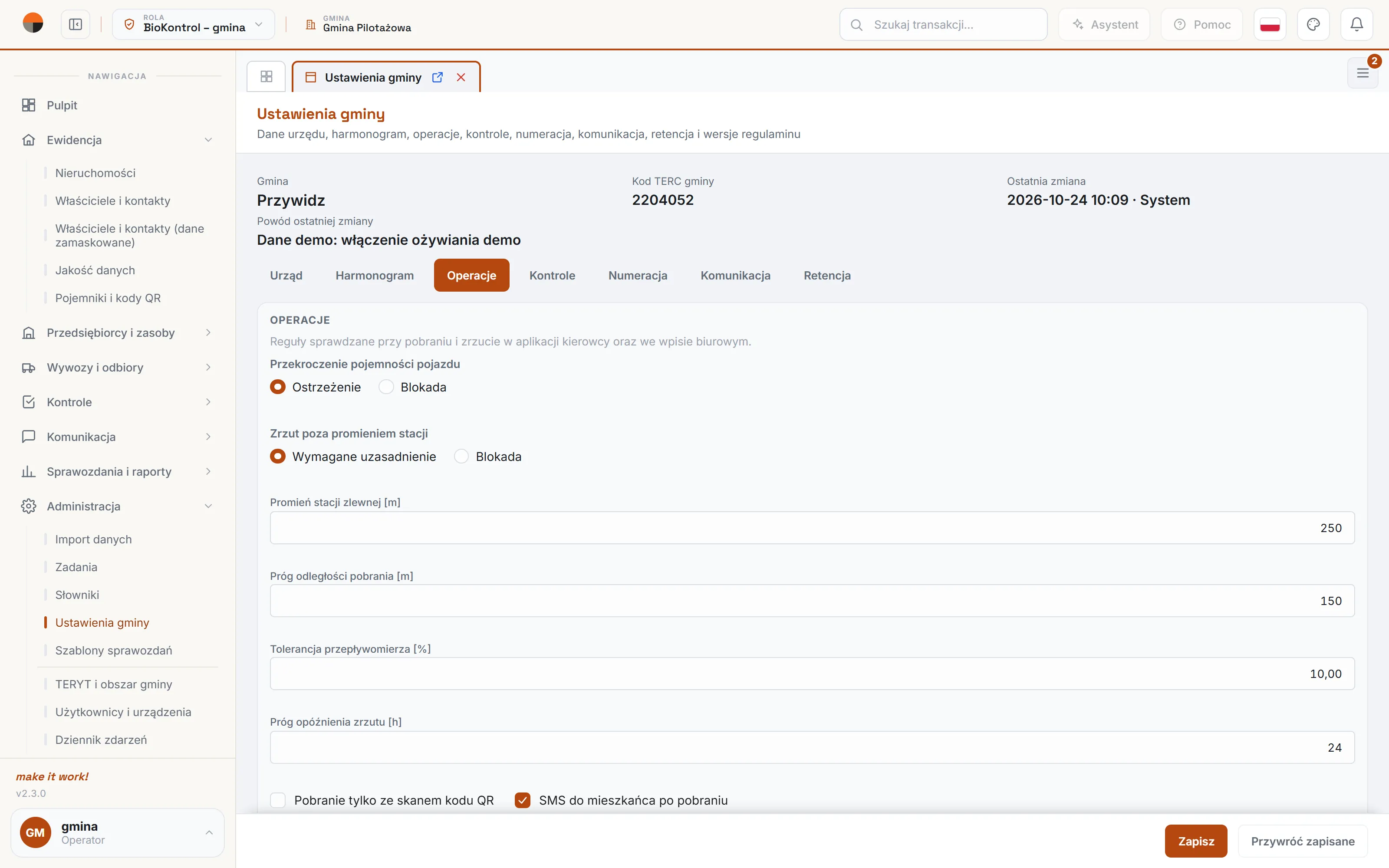Switch to the Retencja tab
Viewport: 1389px width, 868px height.
(x=827, y=276)
